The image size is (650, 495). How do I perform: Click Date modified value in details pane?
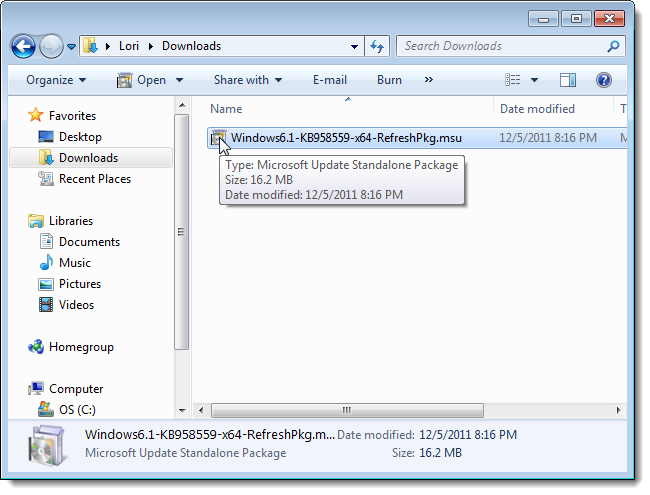(468, 435)
